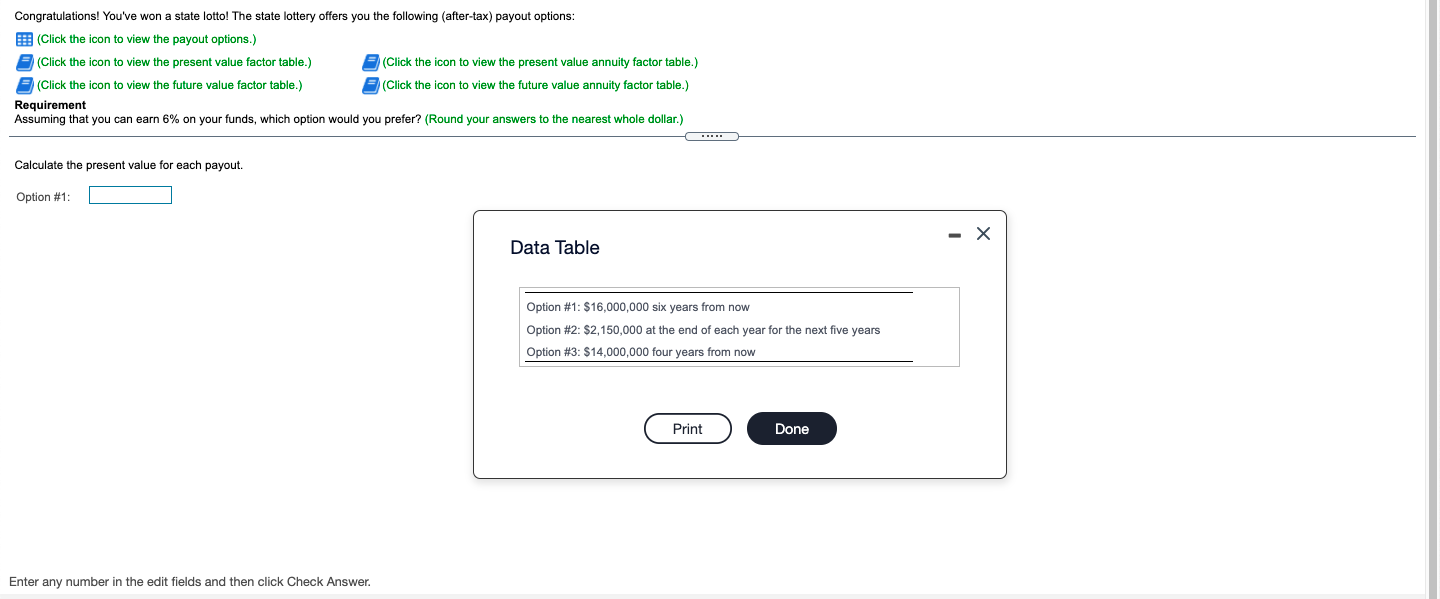Open the present value factor table icon

click(24, 61)
